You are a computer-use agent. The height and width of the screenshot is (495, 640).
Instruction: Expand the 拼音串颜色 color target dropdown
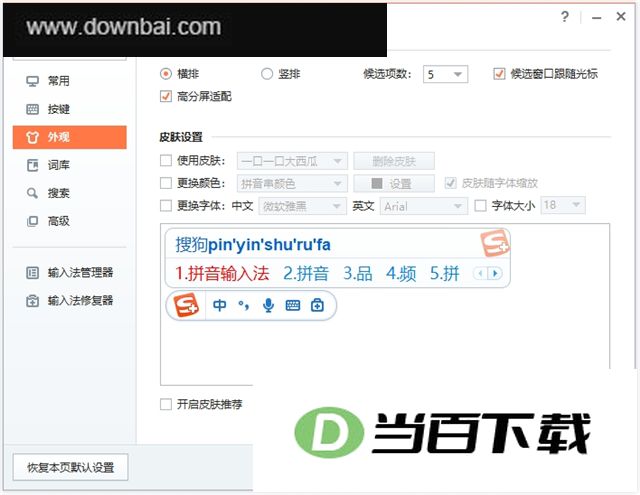click(x=292, y=184)
